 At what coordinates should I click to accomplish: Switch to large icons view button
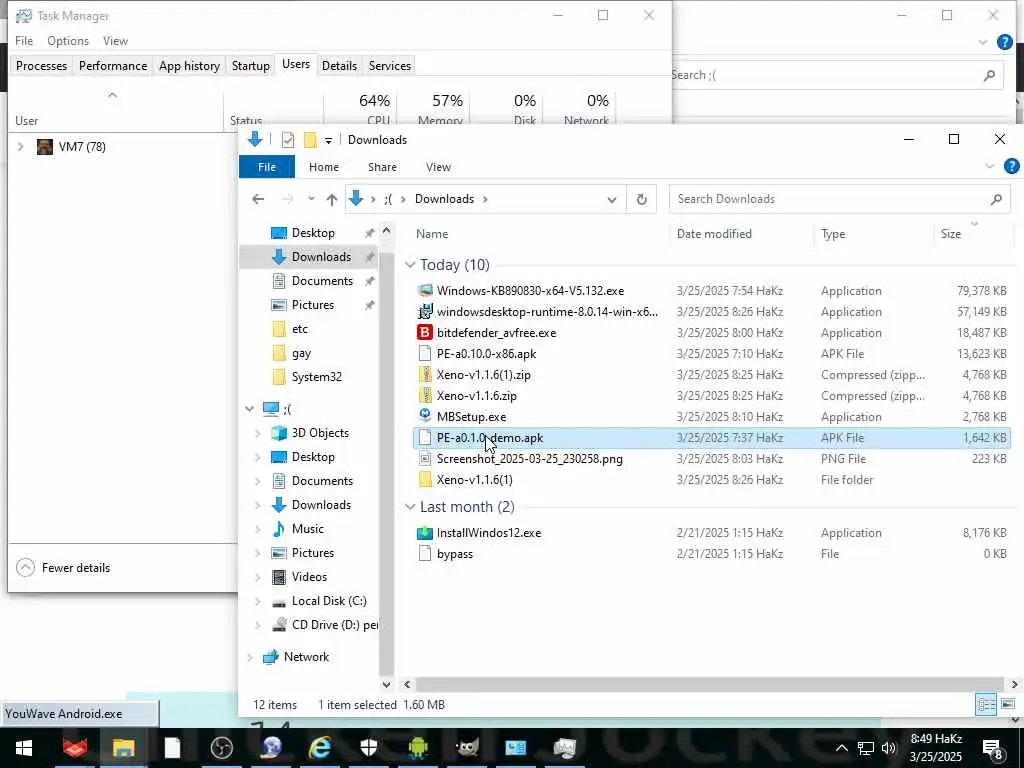[1008, 704]
